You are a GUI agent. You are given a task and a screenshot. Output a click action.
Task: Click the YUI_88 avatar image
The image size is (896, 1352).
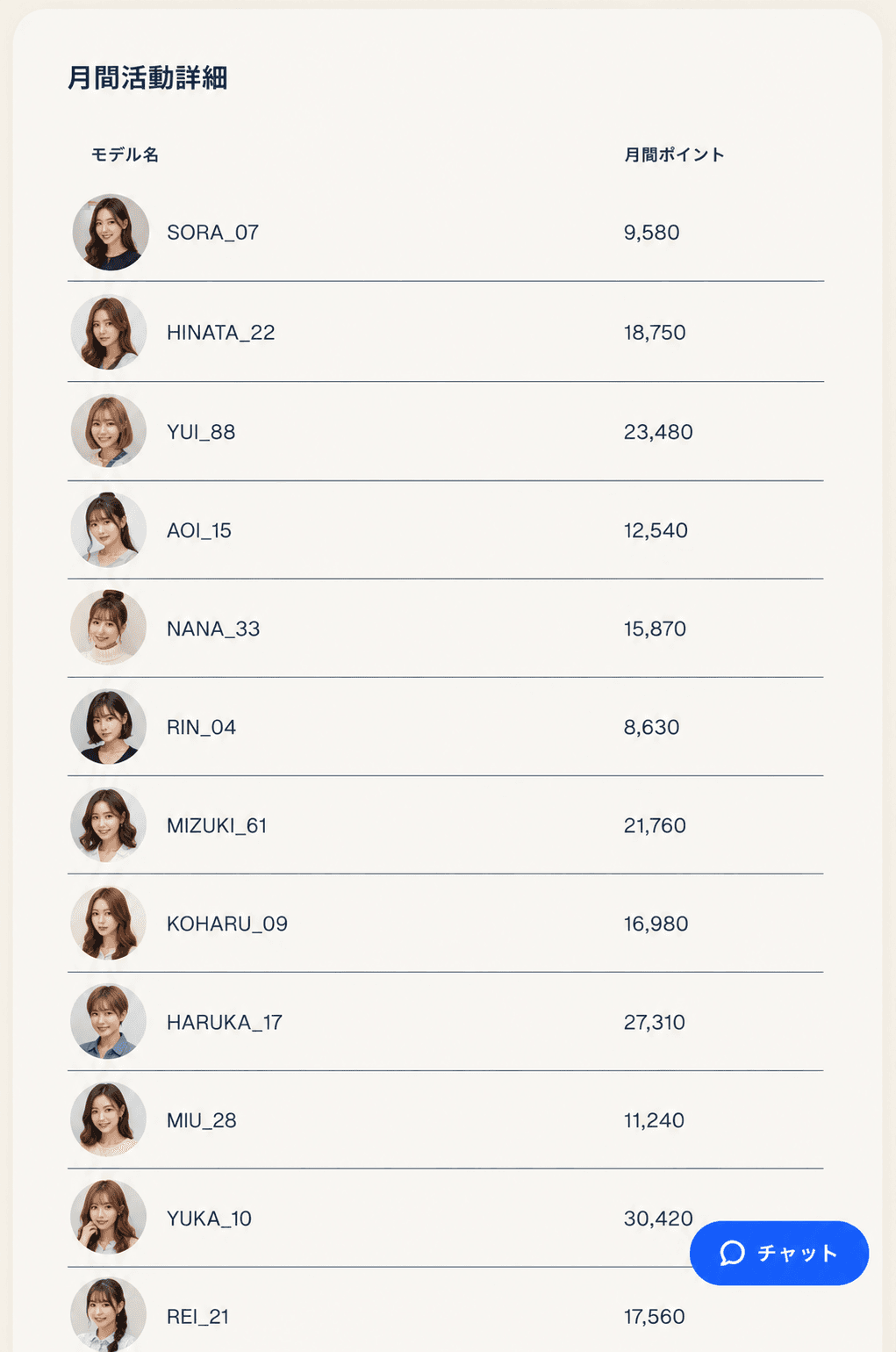109,431
